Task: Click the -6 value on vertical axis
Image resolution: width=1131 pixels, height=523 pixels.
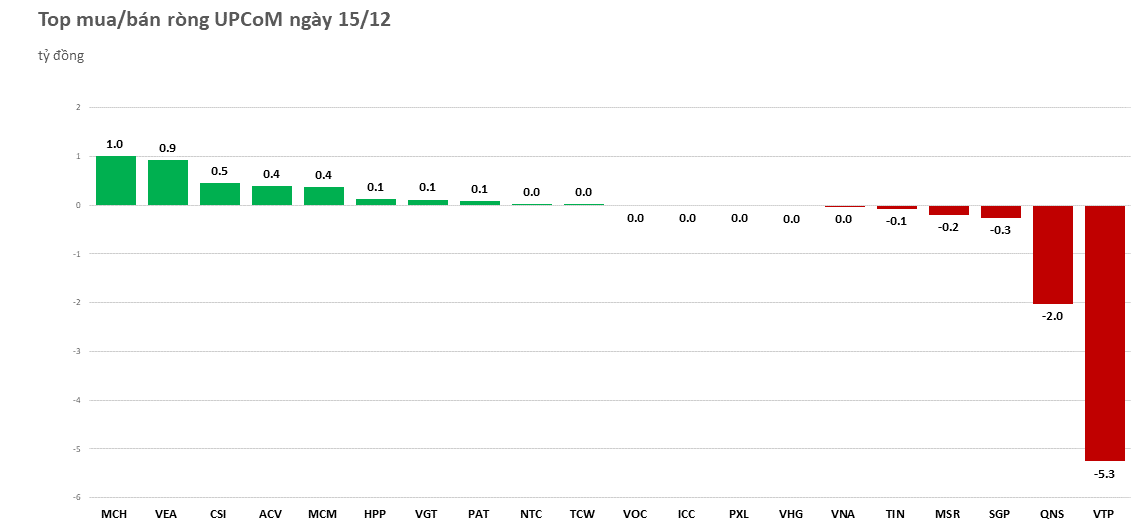Action: (77, 498)
